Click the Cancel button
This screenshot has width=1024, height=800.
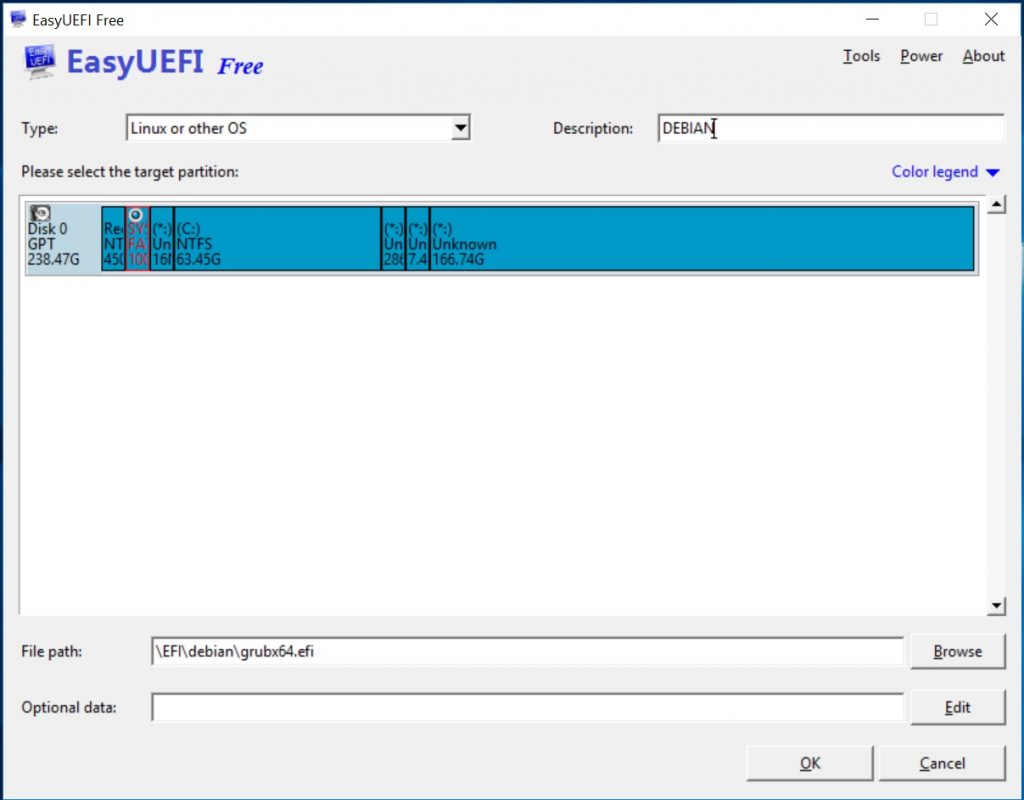(x=942, y=763)
